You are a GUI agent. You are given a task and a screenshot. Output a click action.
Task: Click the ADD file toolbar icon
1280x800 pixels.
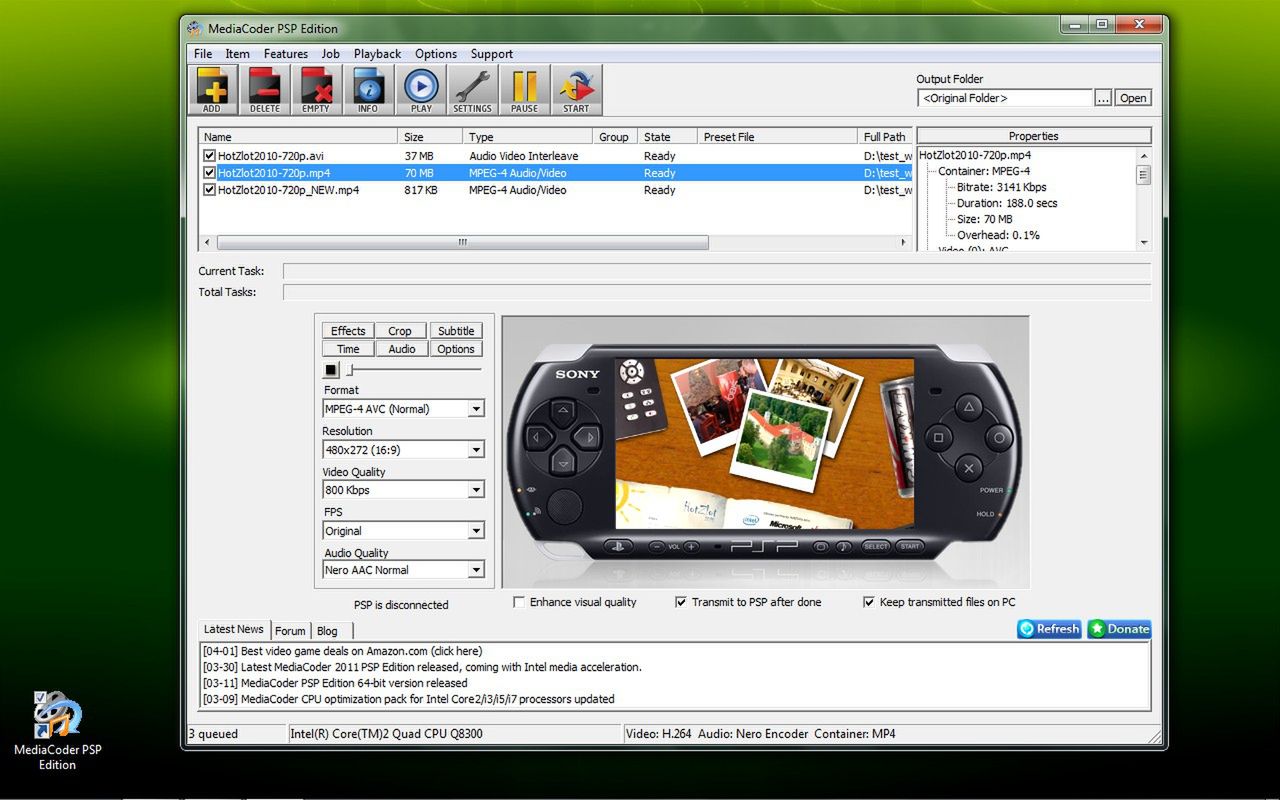[212, 90]
